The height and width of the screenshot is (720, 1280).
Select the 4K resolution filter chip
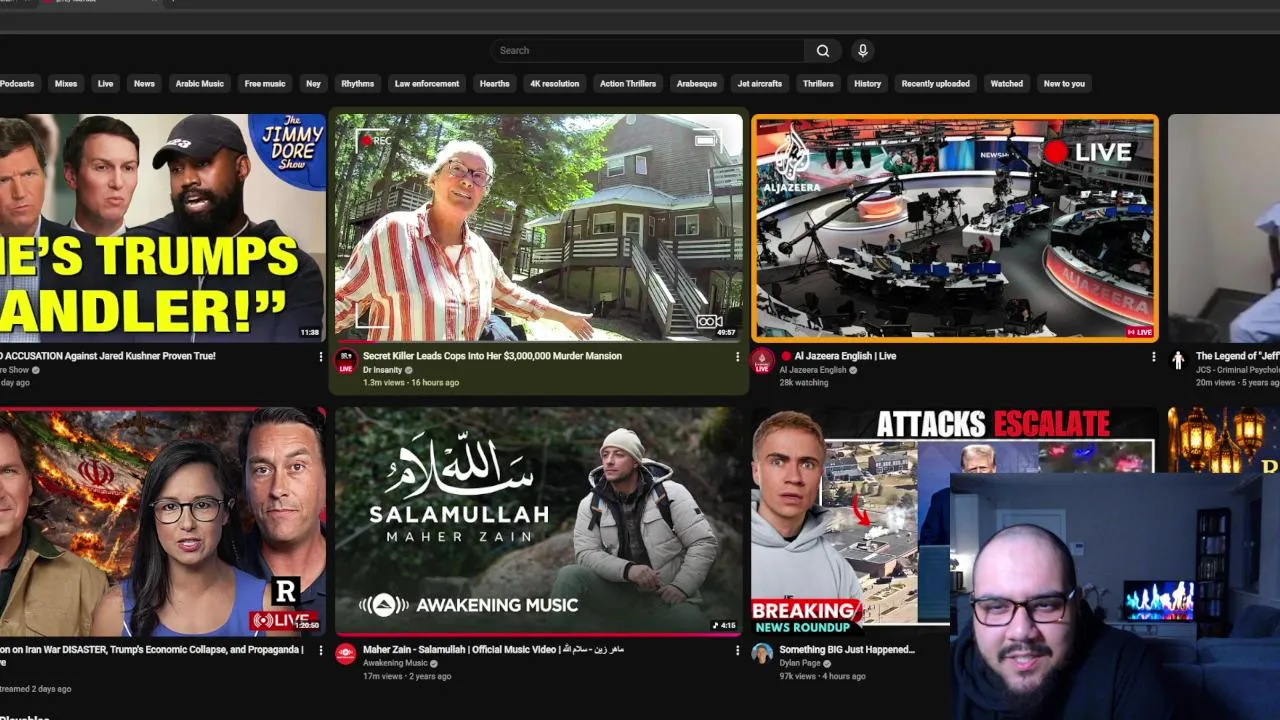(554, 84)
